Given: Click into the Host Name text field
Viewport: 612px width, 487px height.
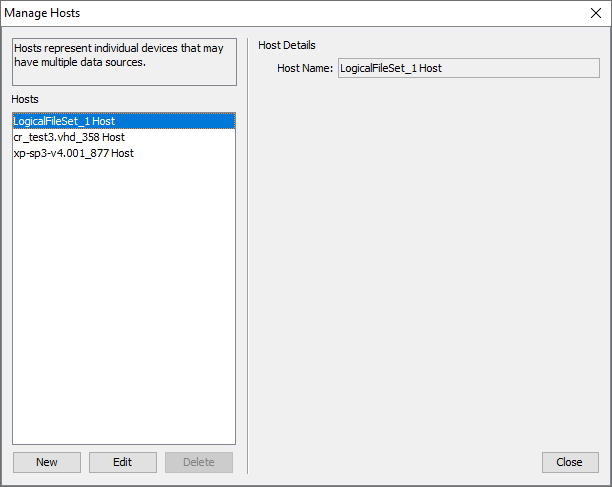Looking at the screenshot, I should point(466,68).
